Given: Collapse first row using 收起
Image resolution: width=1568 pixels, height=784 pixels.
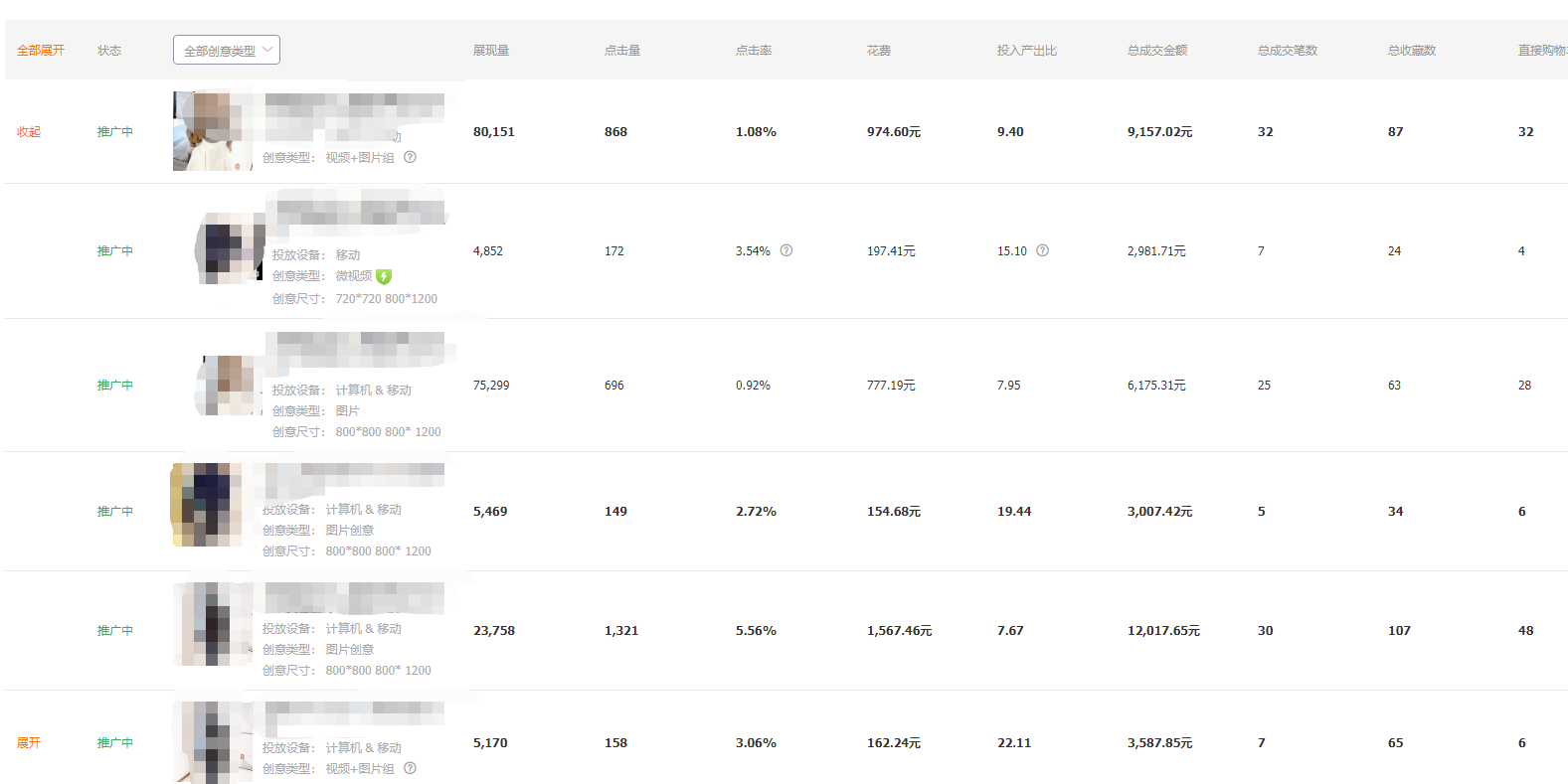Looking at the screenshot, I should click(29, 131).
